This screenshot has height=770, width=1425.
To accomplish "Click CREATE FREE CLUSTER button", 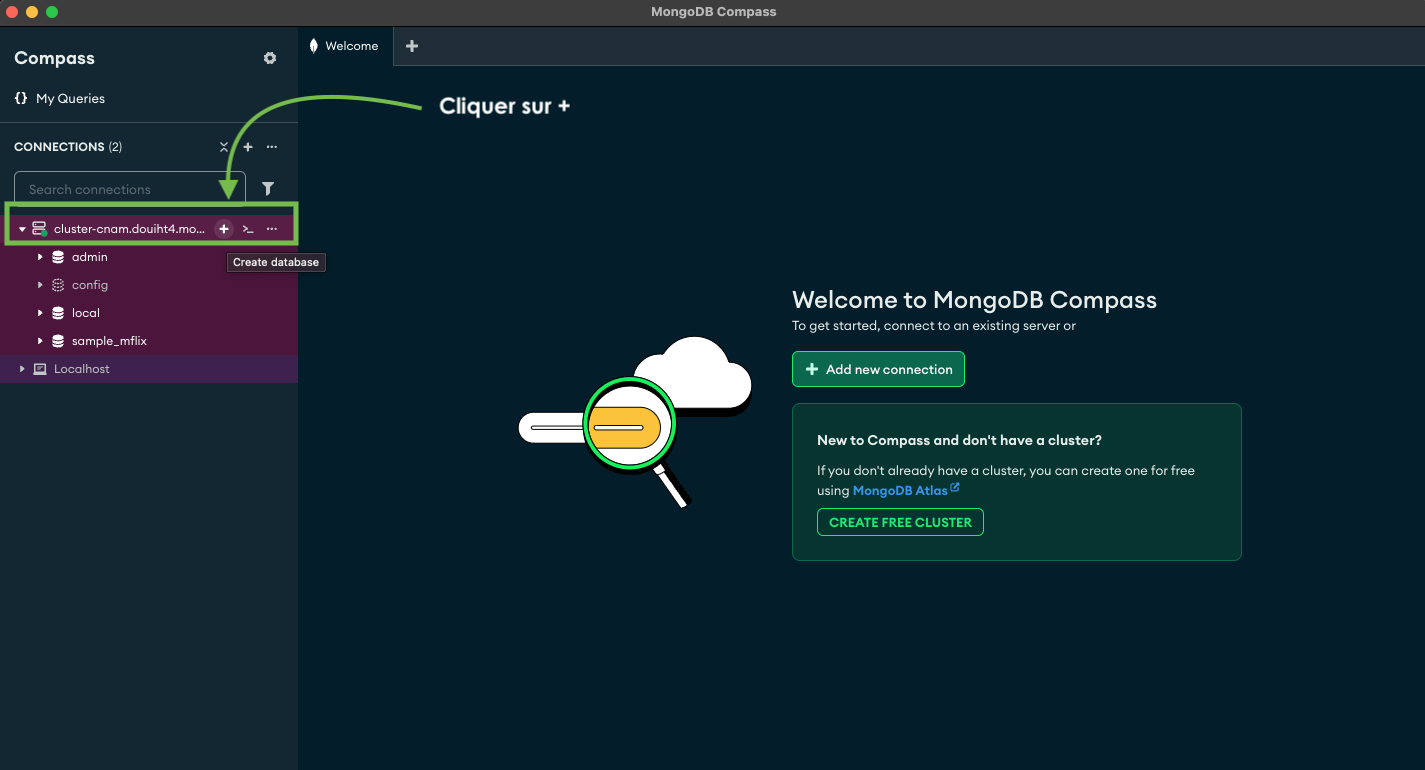I will pos(900,522).
